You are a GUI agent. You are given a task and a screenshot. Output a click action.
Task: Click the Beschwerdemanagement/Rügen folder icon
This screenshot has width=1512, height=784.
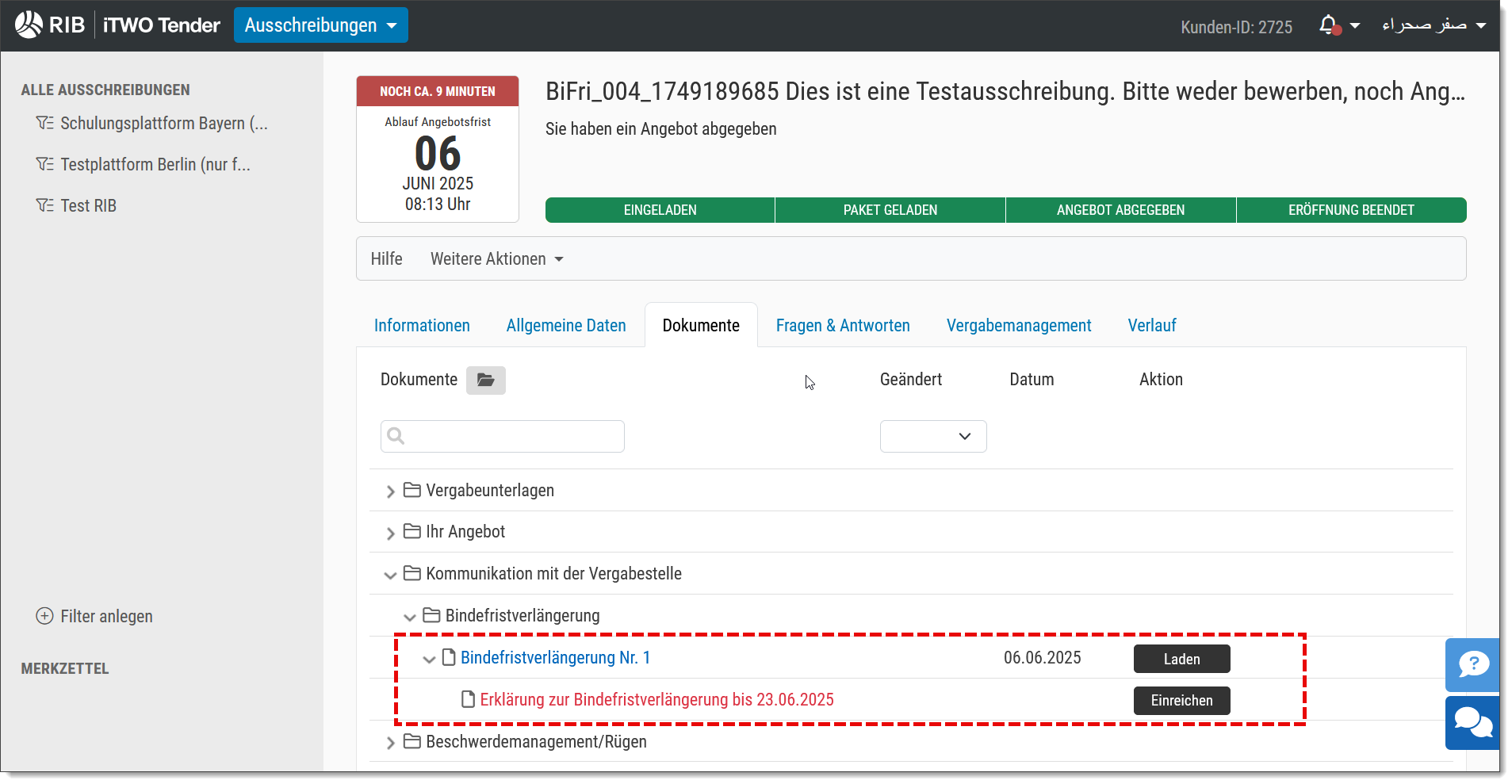[411, 741]
